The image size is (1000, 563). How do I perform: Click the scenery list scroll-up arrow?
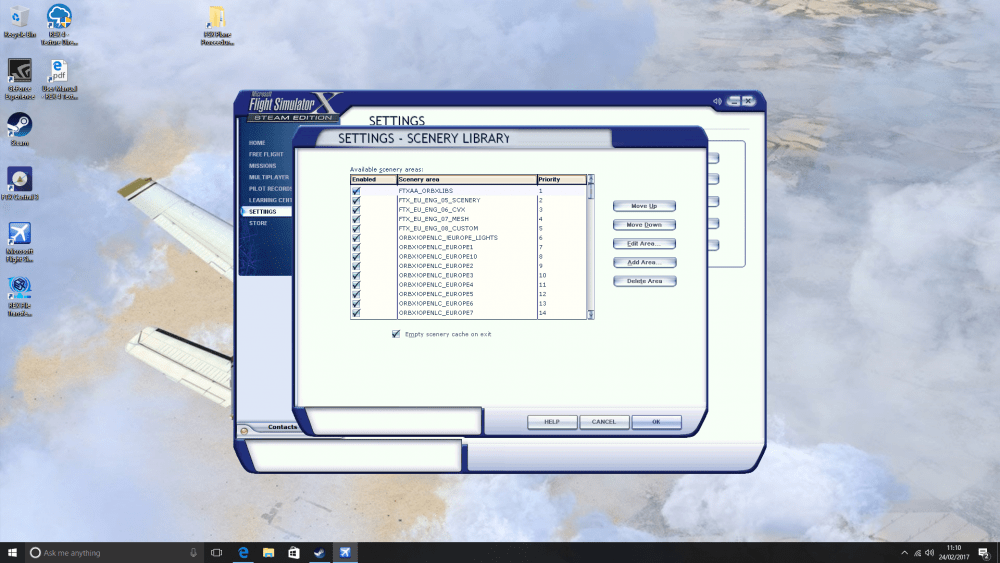pyautogui.click(x=591, y=179)
